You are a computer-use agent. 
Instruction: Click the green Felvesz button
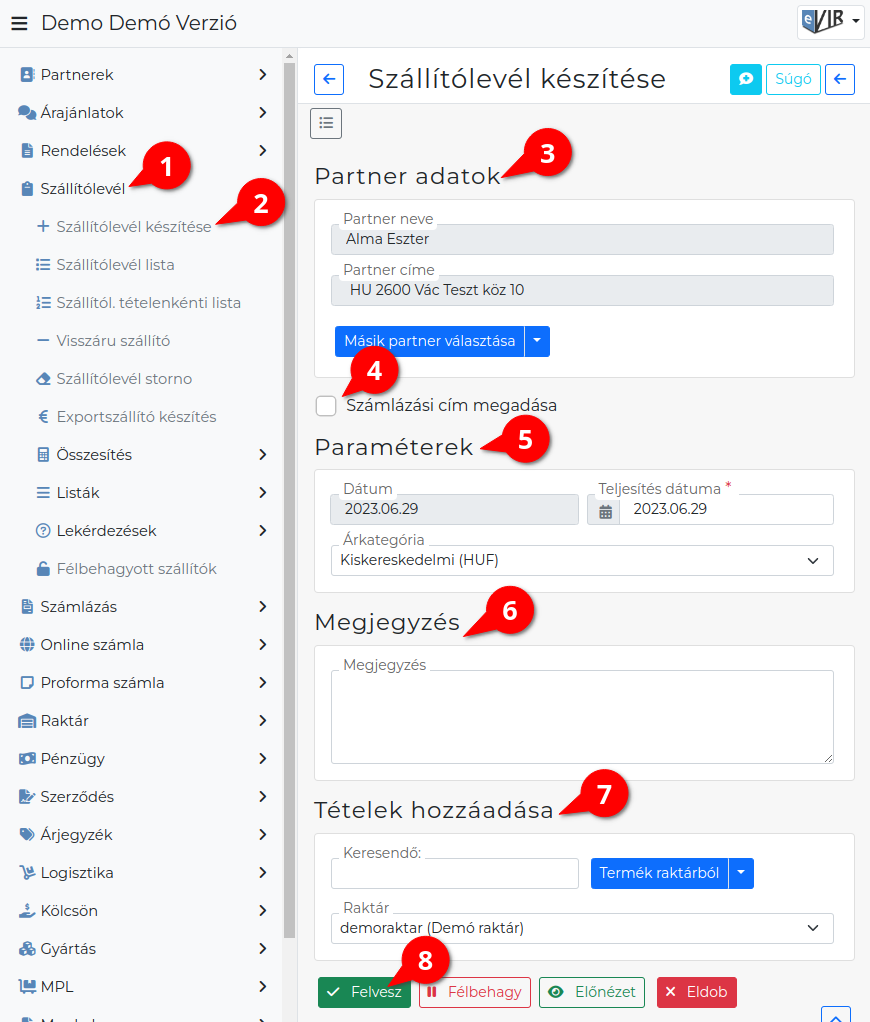pos(364,993)
